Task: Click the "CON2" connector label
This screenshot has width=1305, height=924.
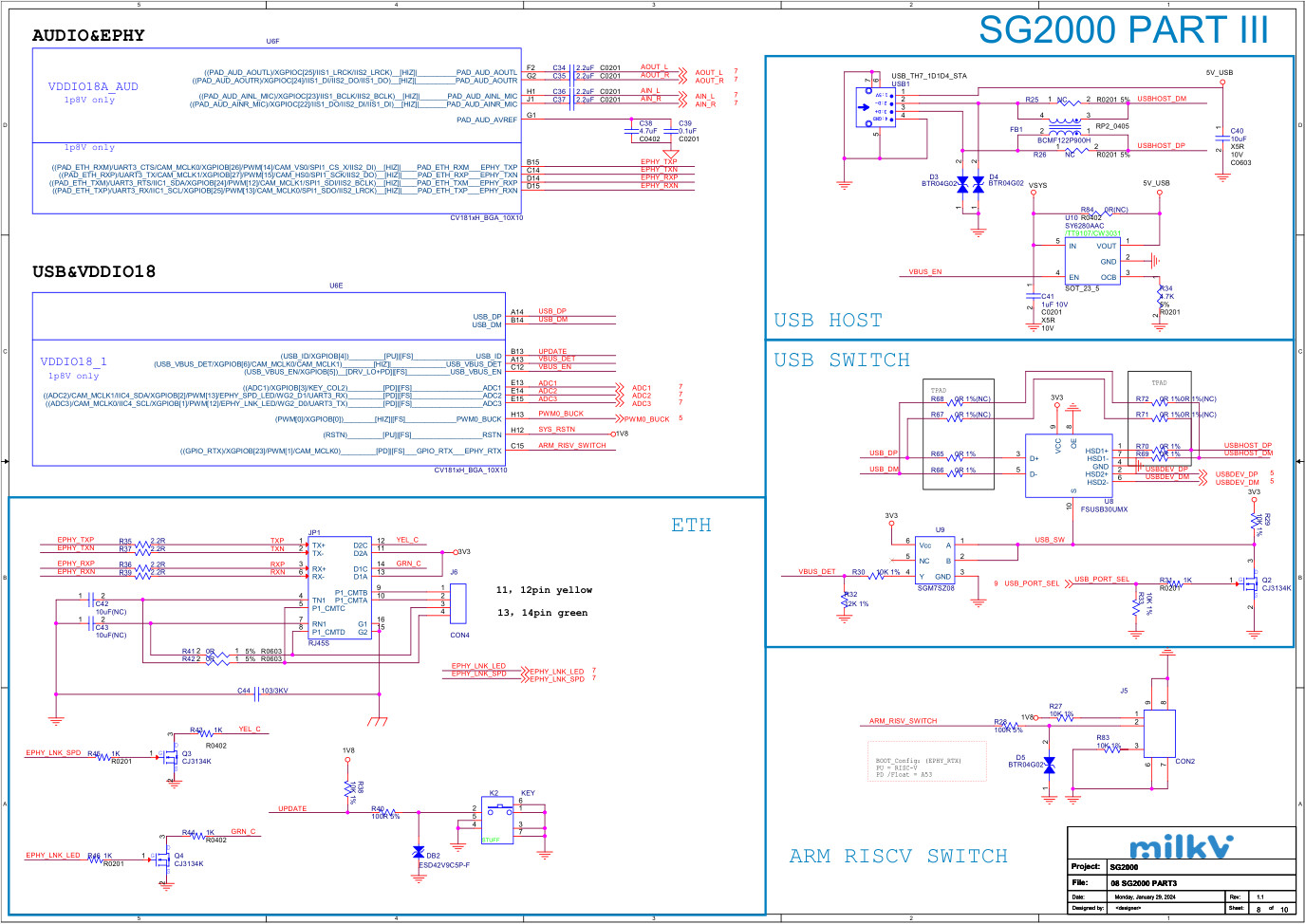Action: click(1185, 762)
